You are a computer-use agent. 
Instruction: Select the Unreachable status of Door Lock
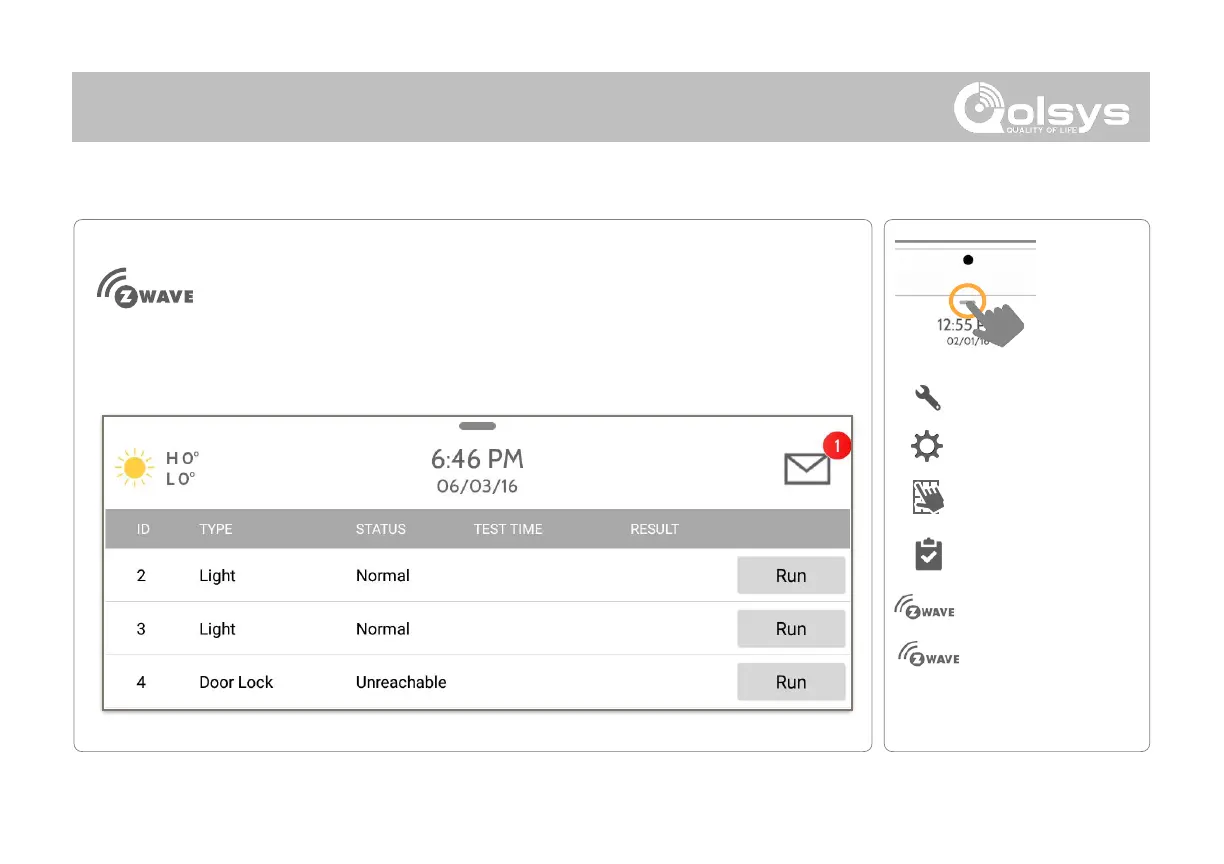pos(401,682)
